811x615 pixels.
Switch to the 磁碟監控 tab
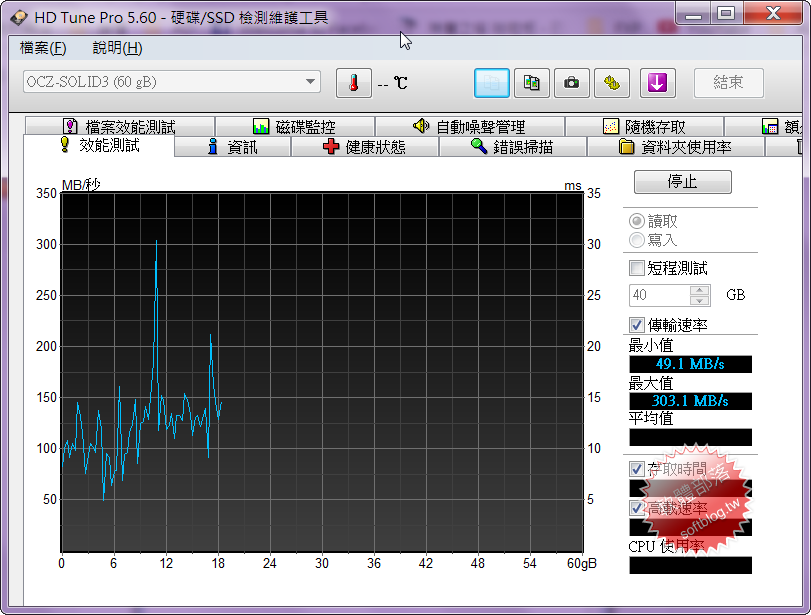295,127
